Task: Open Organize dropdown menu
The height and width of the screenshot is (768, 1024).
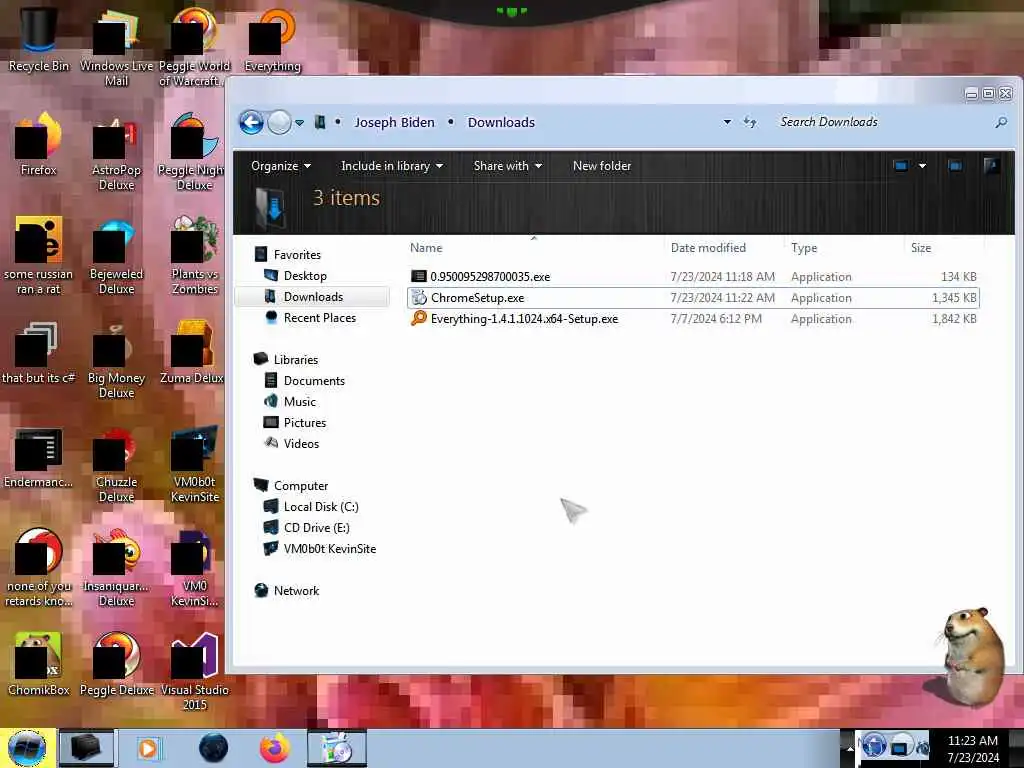Action: coord(281,166)
